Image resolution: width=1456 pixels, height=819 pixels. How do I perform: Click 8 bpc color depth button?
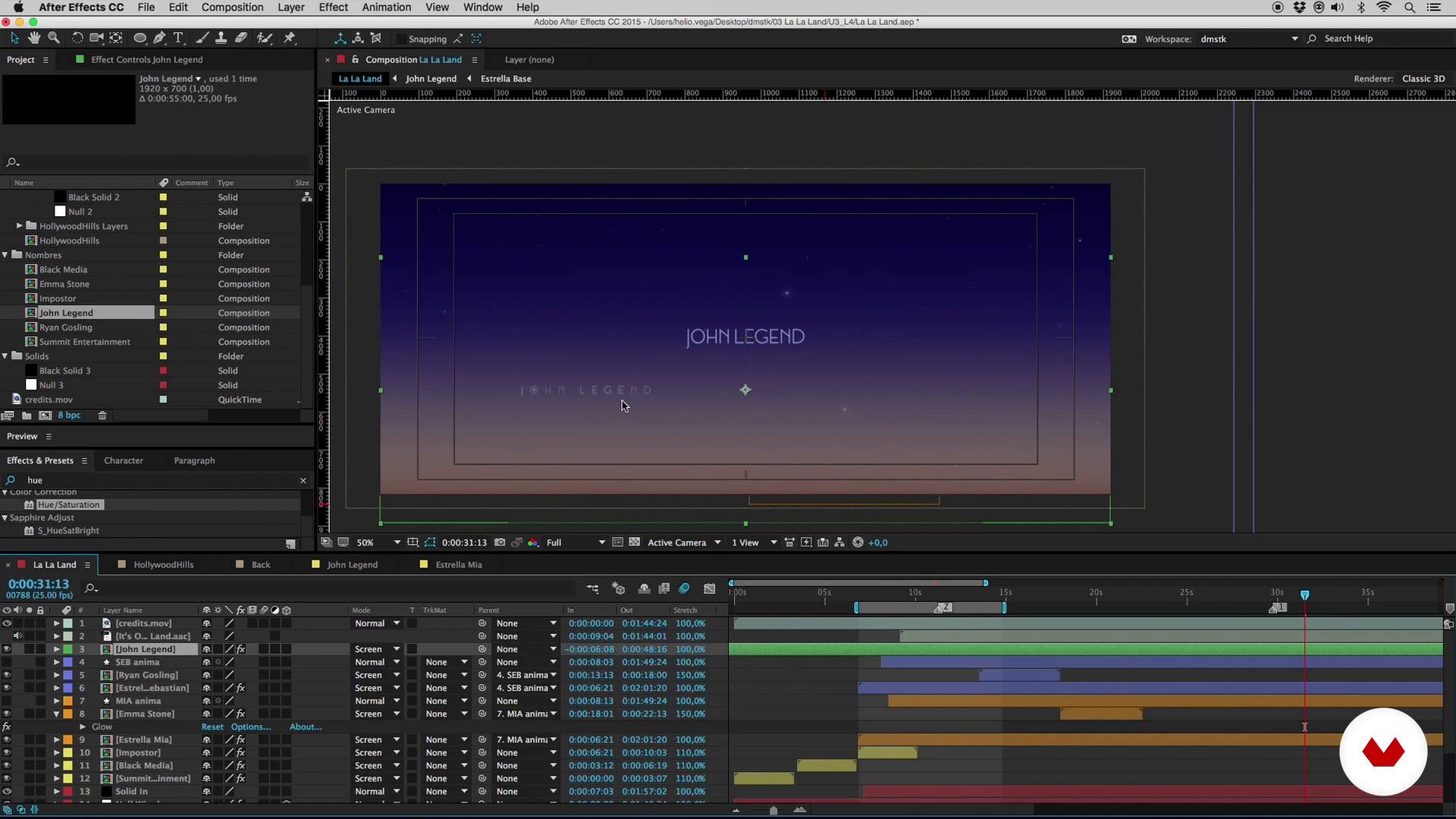click(x=69, y=416)
